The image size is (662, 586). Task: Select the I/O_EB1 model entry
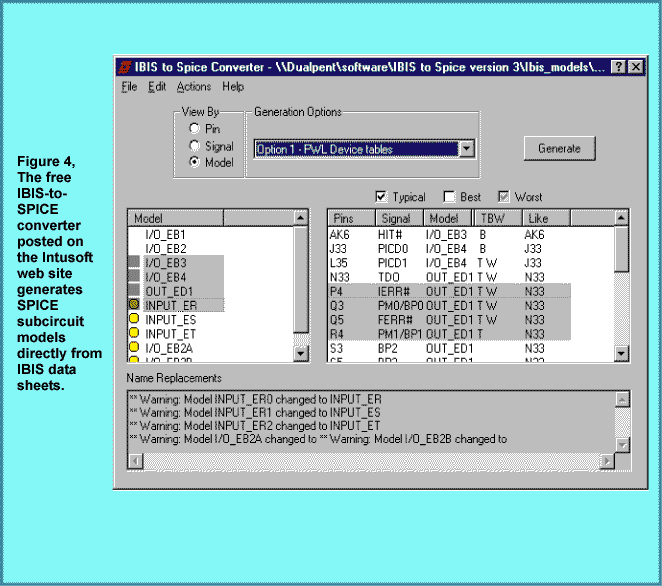coord(166,235)
